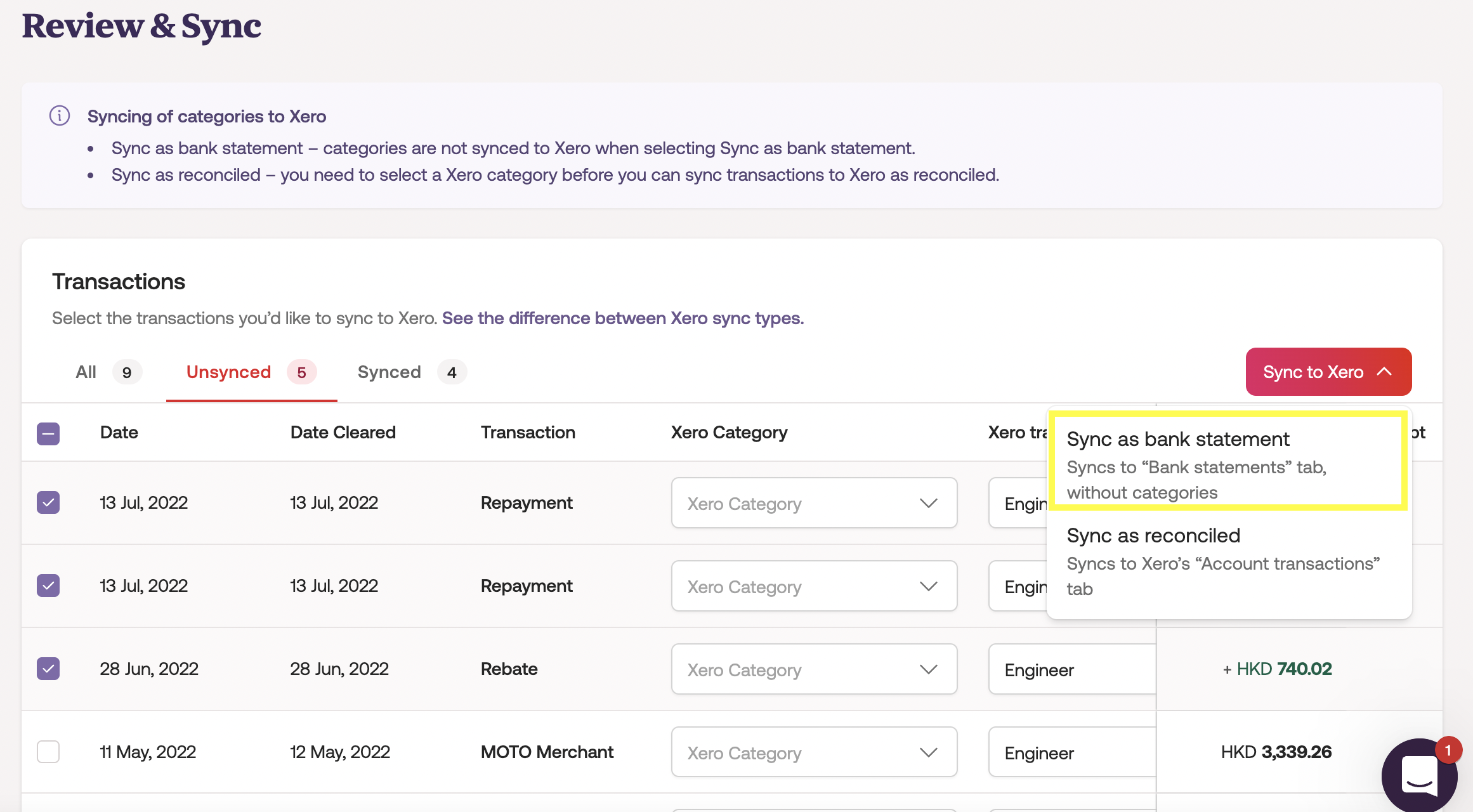Uncheck the first 13 Jul Repayment row checkbox
This screenshot has width=1473, height=812.
(48, 502)
